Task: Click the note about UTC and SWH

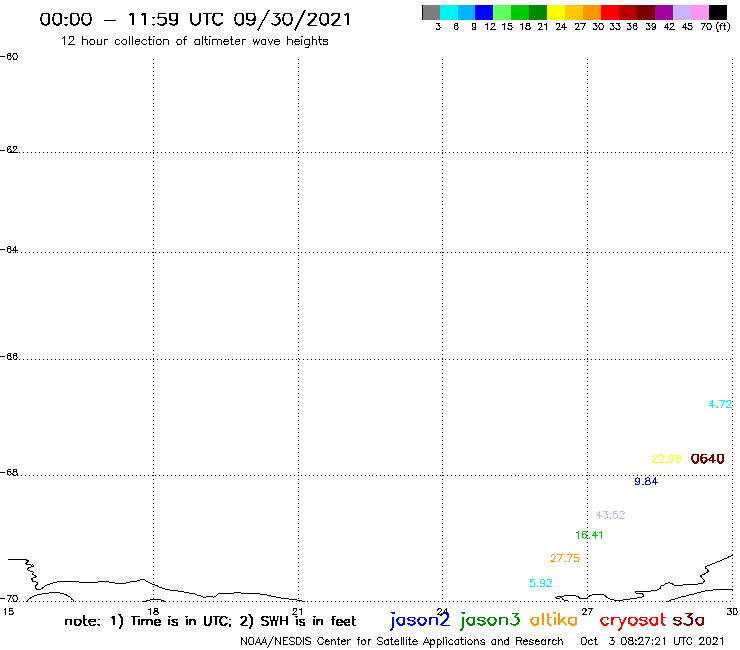Action: point(210,621)
